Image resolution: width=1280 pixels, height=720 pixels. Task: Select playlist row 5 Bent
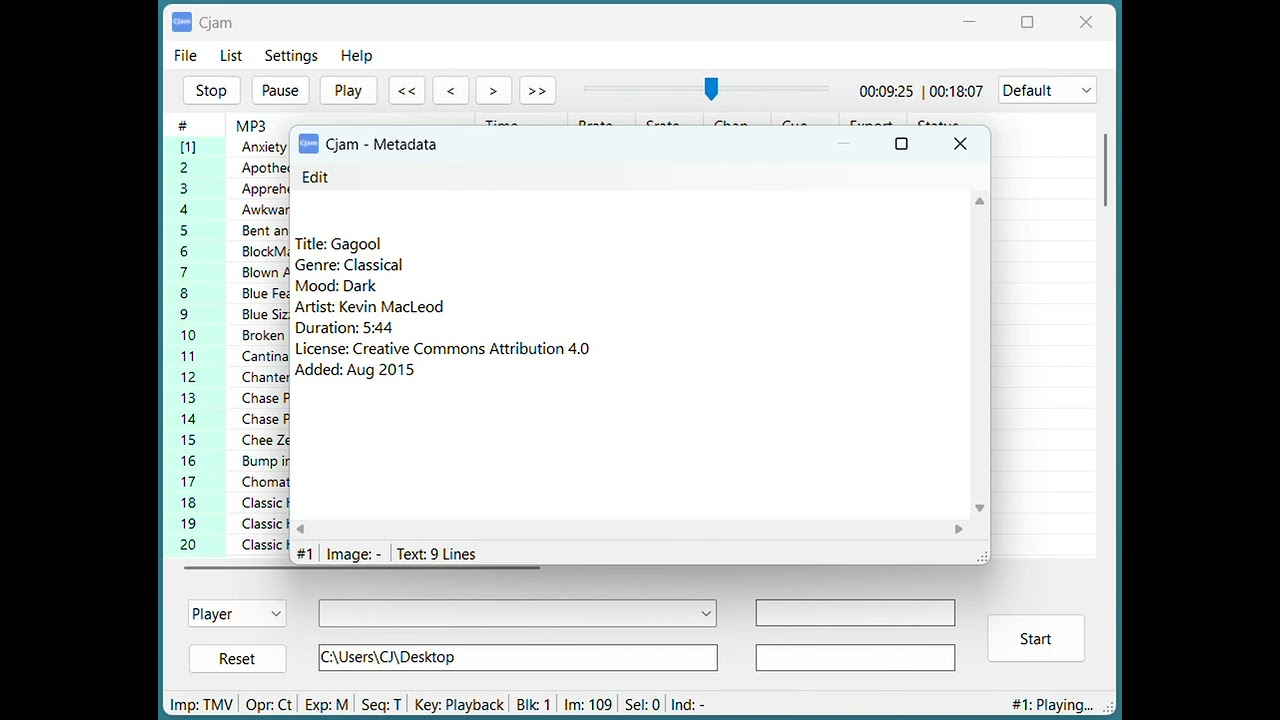229,231
